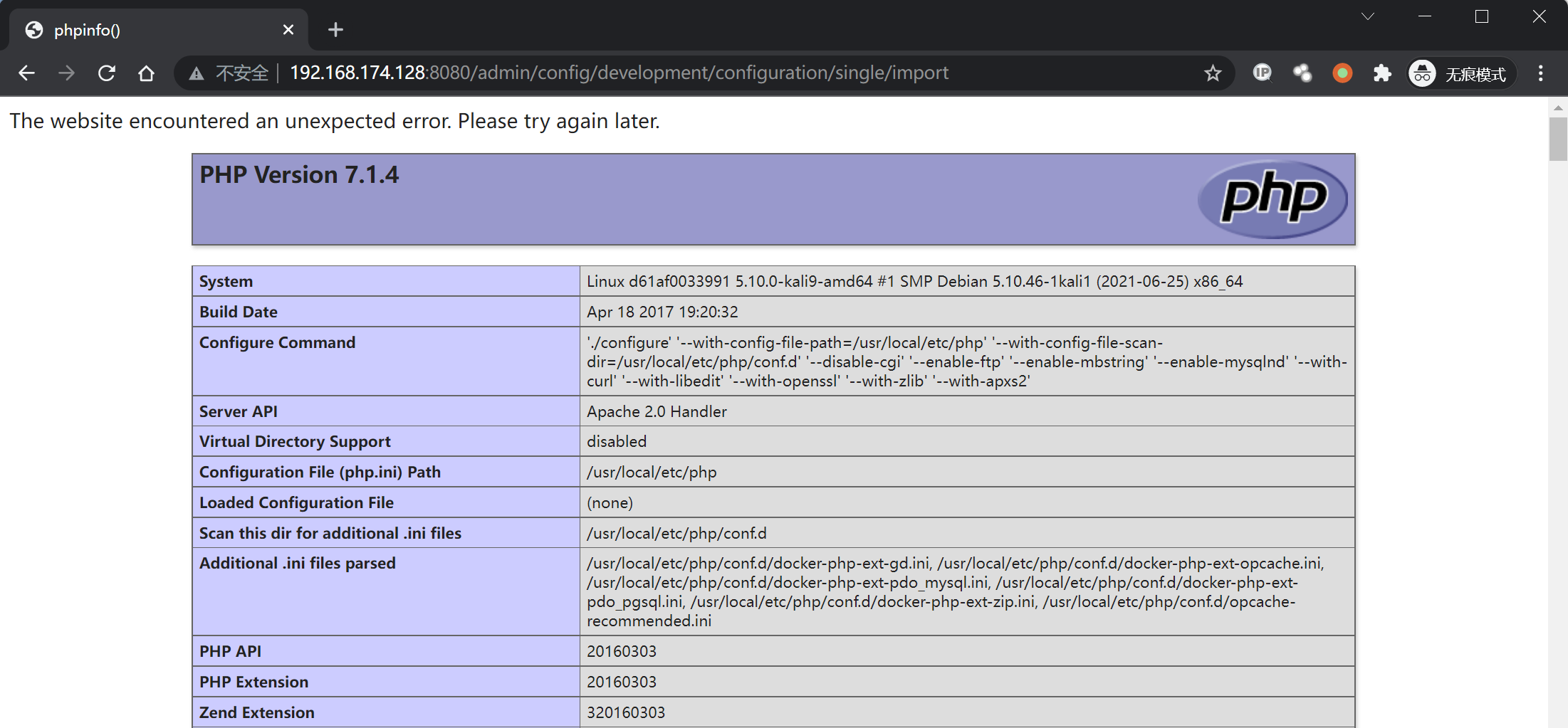Viewport: 1568px width, 728px height.
Task: Select the phpinfo() tab
Action: pyautogui.click(x=159, y=30)
